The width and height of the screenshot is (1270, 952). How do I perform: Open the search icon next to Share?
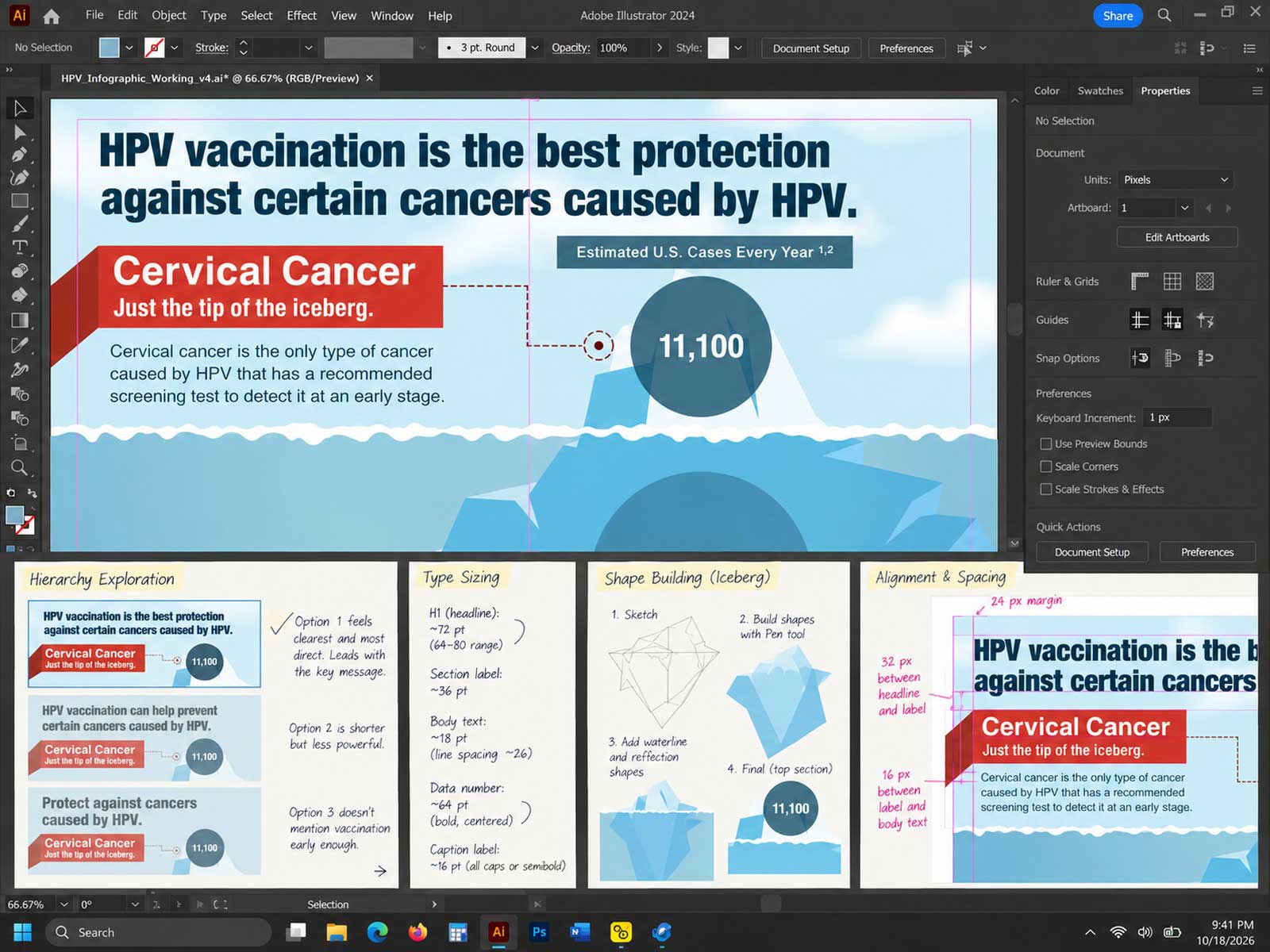coord(1164,15)
